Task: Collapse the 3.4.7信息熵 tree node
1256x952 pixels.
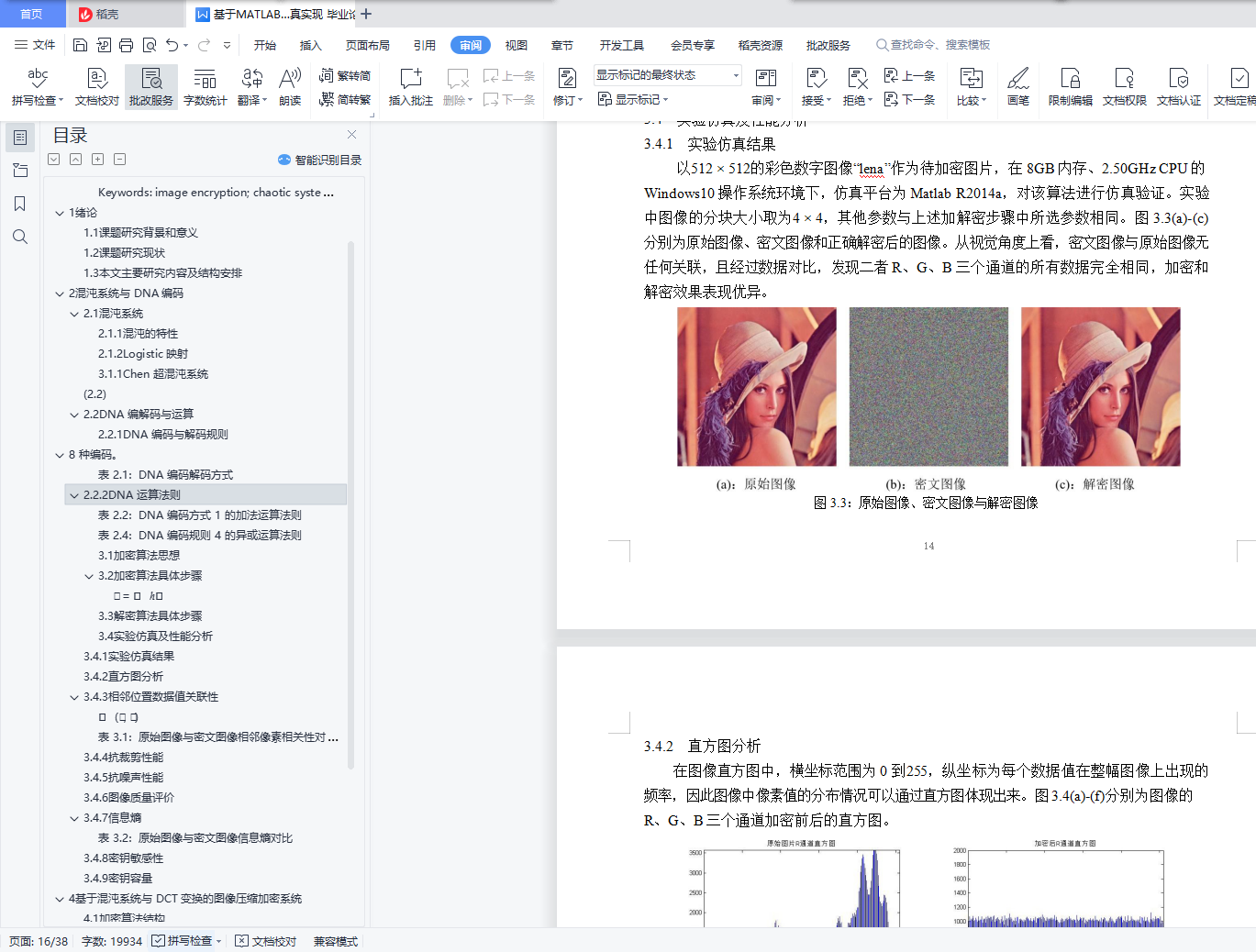Action: tap(74, 818)
